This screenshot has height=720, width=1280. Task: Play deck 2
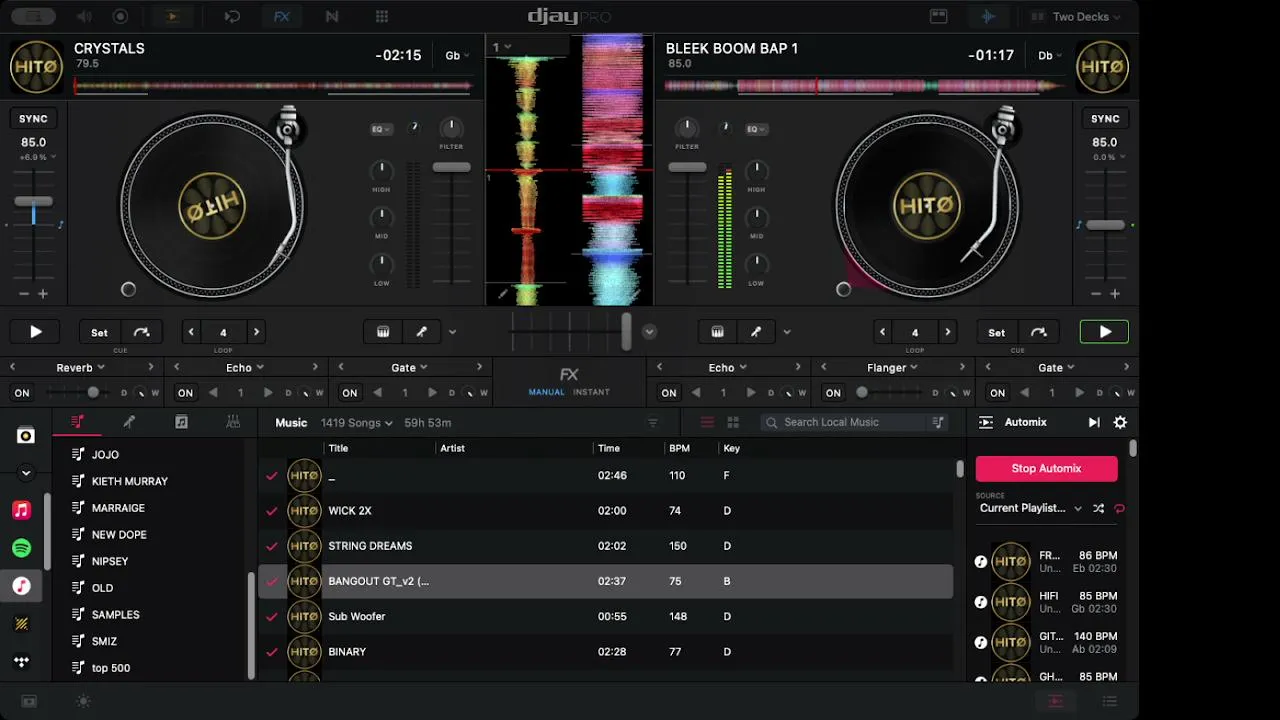pyautogui.click(x=1104, y=332)
